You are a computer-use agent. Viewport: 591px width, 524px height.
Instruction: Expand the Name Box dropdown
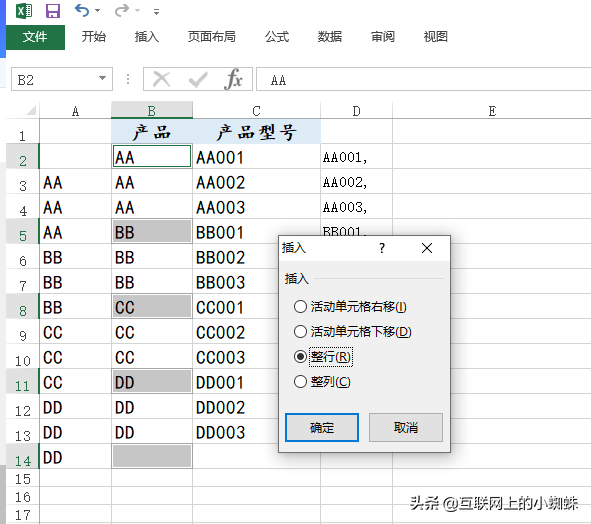(102, 78)
